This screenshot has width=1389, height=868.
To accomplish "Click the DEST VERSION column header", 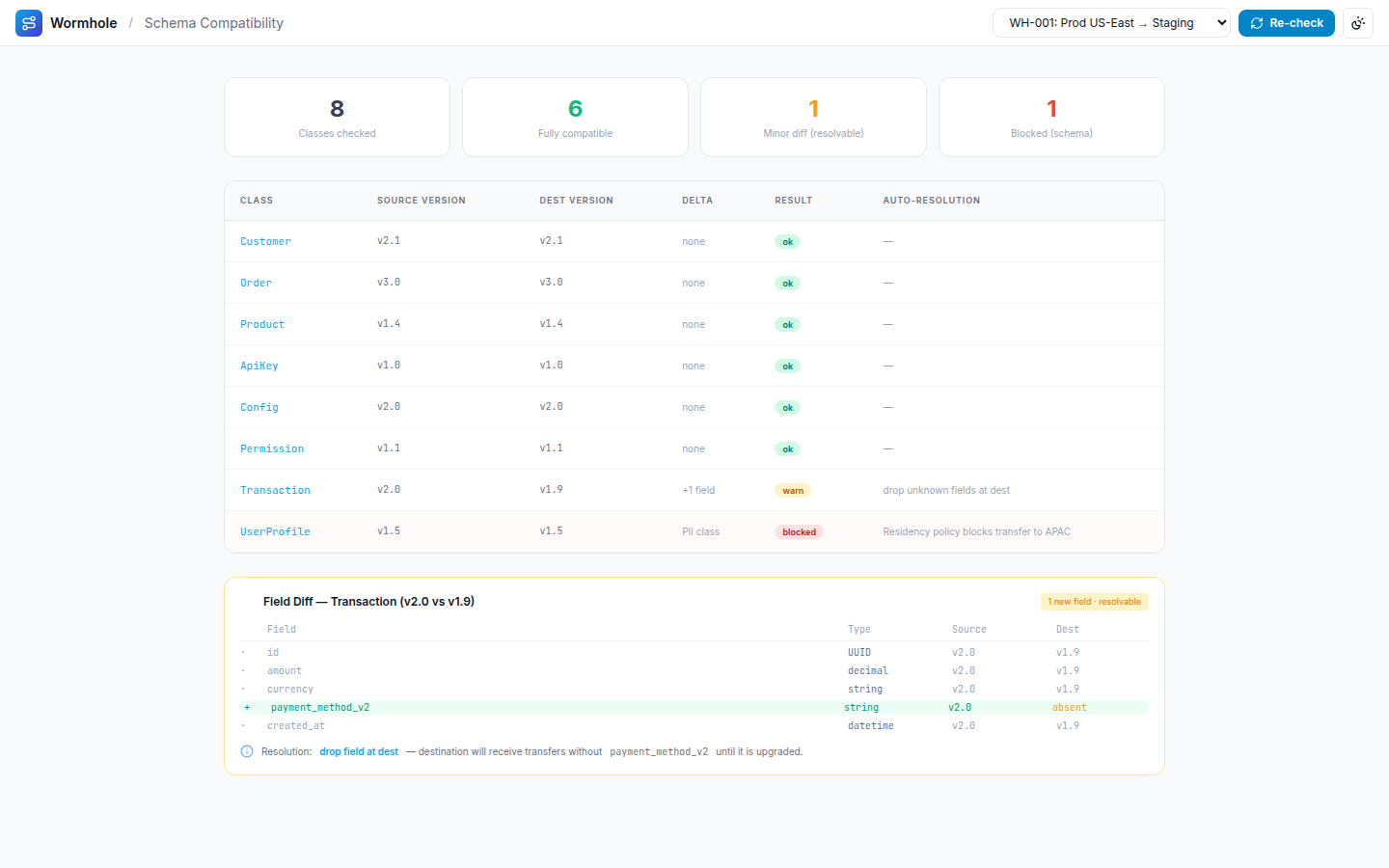I will [576, 201].
